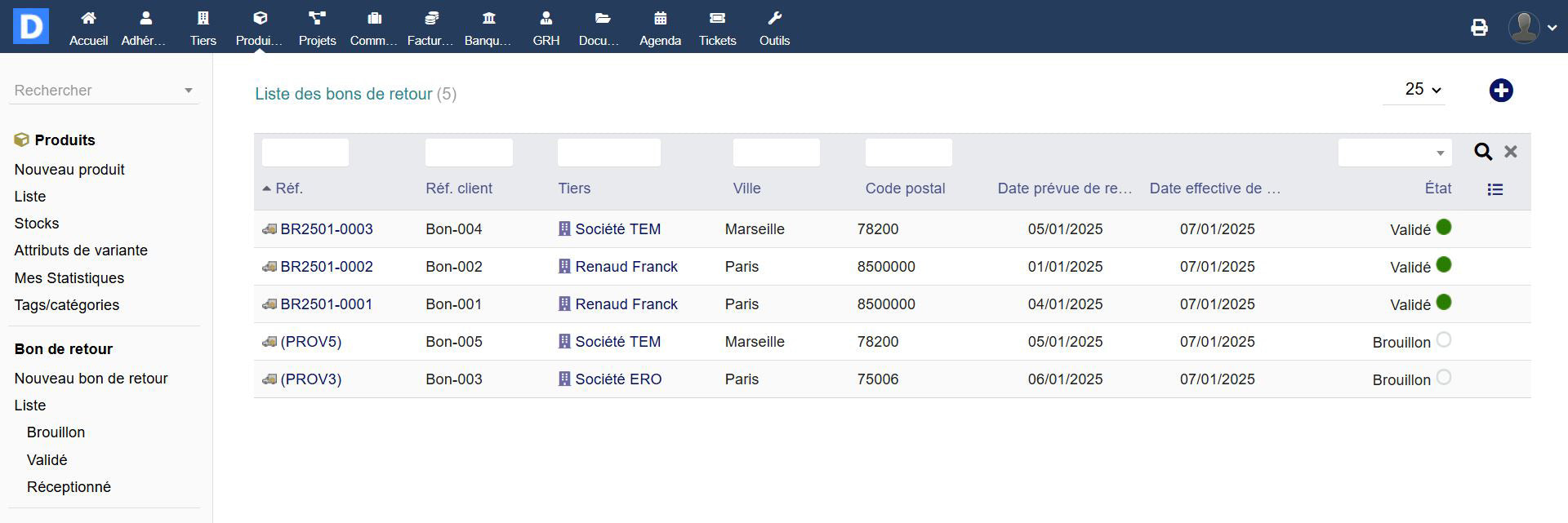
Task: Open the Tiers top menu
Action: [x=203, y=28]
